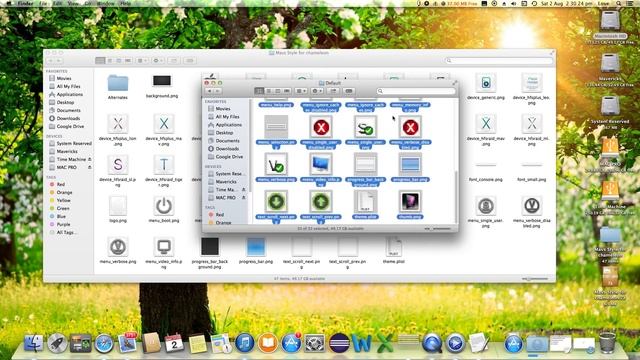
Task: Go back in the back Finder window
Action: tap(51, 60)
